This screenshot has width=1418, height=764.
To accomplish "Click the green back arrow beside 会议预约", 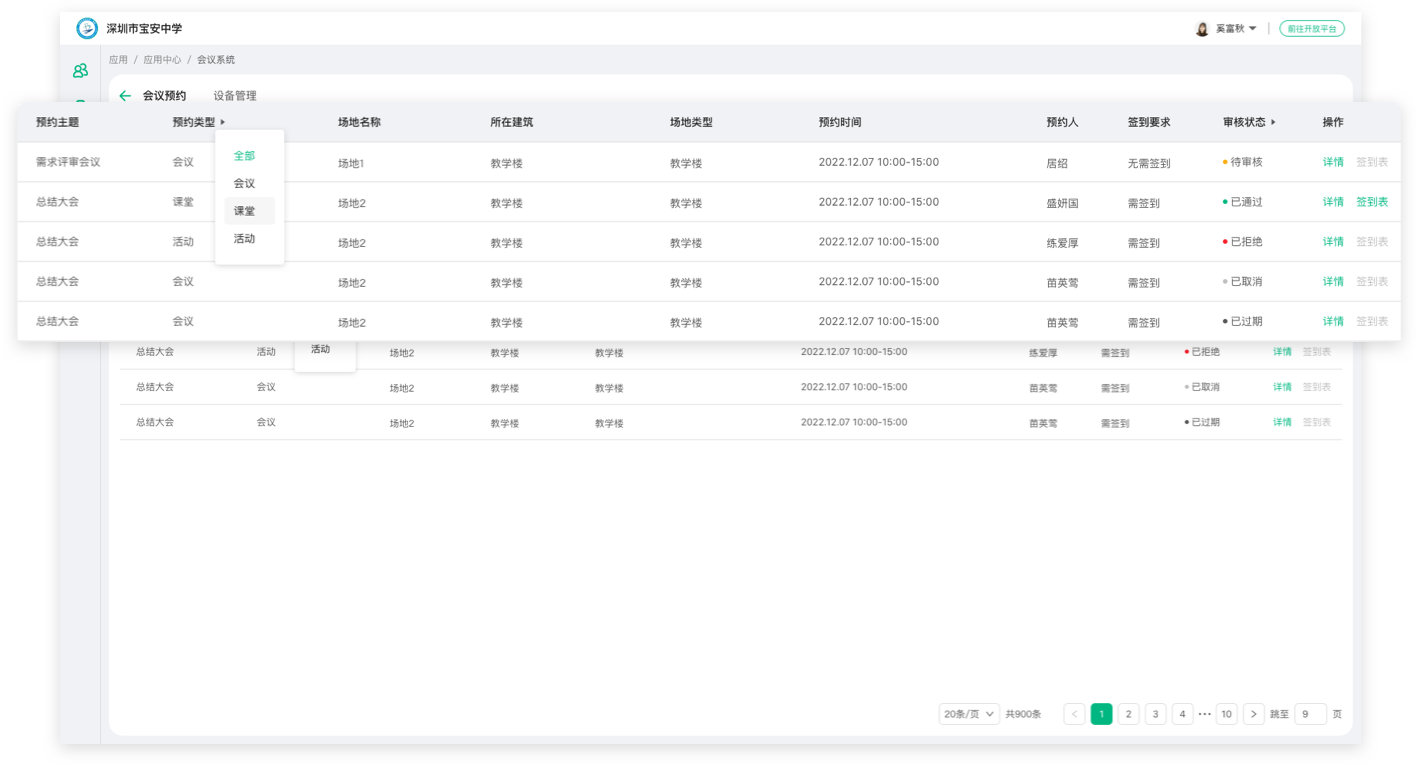I will (x=125, y=96).
